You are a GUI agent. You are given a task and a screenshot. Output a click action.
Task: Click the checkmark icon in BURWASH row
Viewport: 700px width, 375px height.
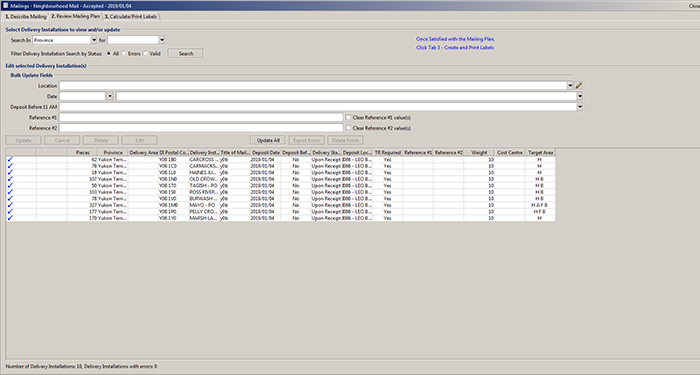tap(10, 199)
